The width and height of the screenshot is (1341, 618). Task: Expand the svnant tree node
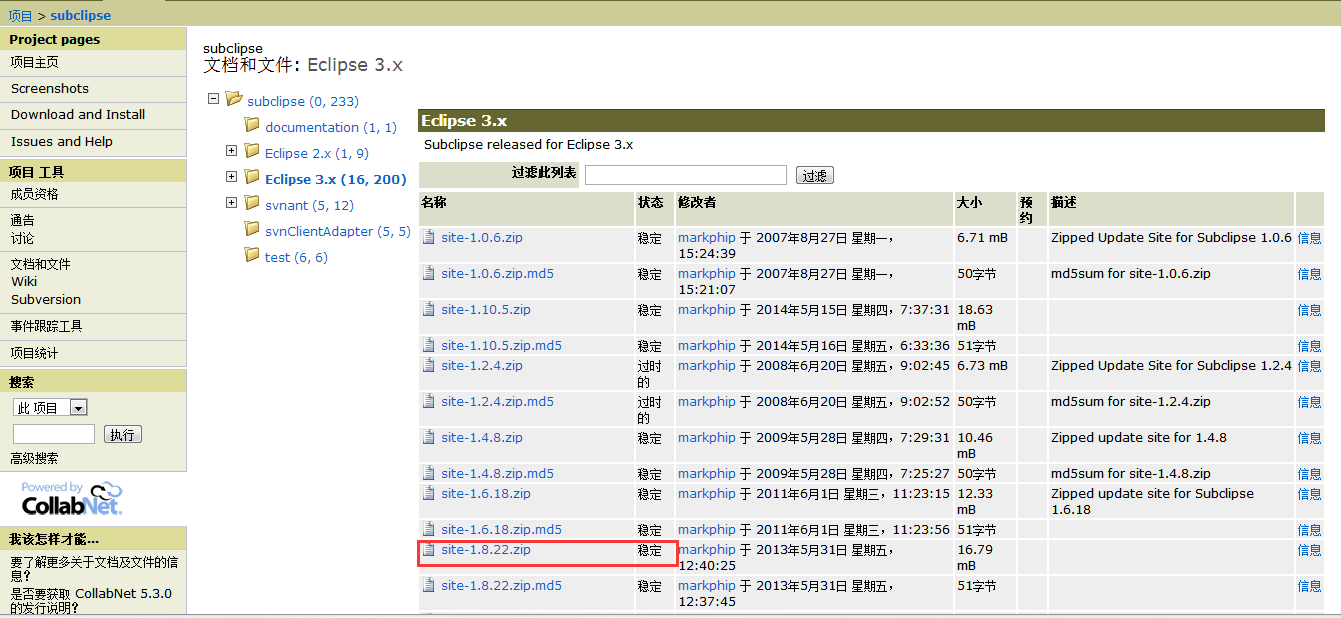click(x=231, y=203)
